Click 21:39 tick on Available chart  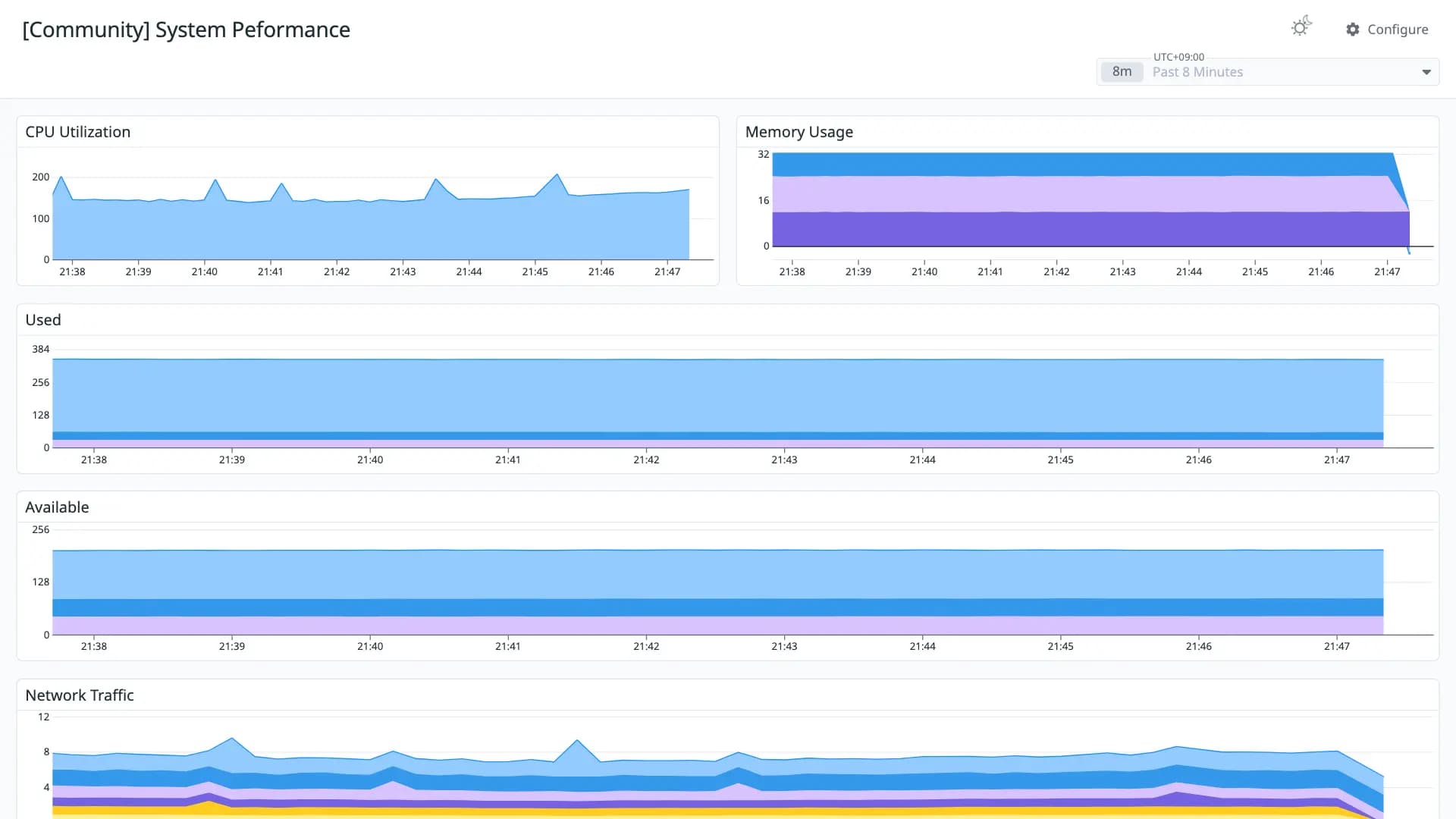pyautogui.click(x=232, y=646)
